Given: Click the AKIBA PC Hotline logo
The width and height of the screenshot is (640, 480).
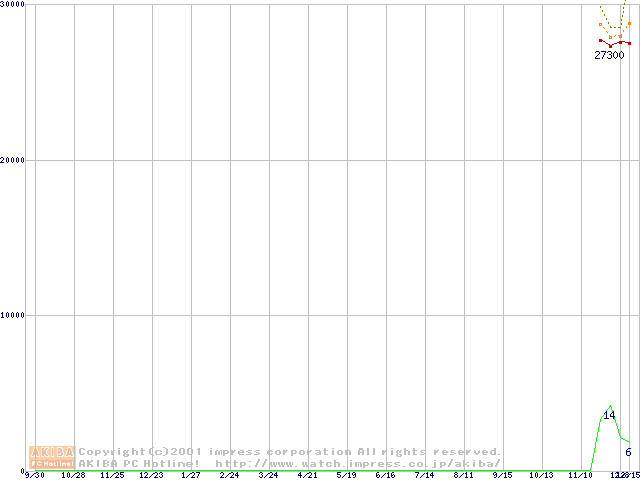Looking at the screenshot, I should tap(53, 457).
